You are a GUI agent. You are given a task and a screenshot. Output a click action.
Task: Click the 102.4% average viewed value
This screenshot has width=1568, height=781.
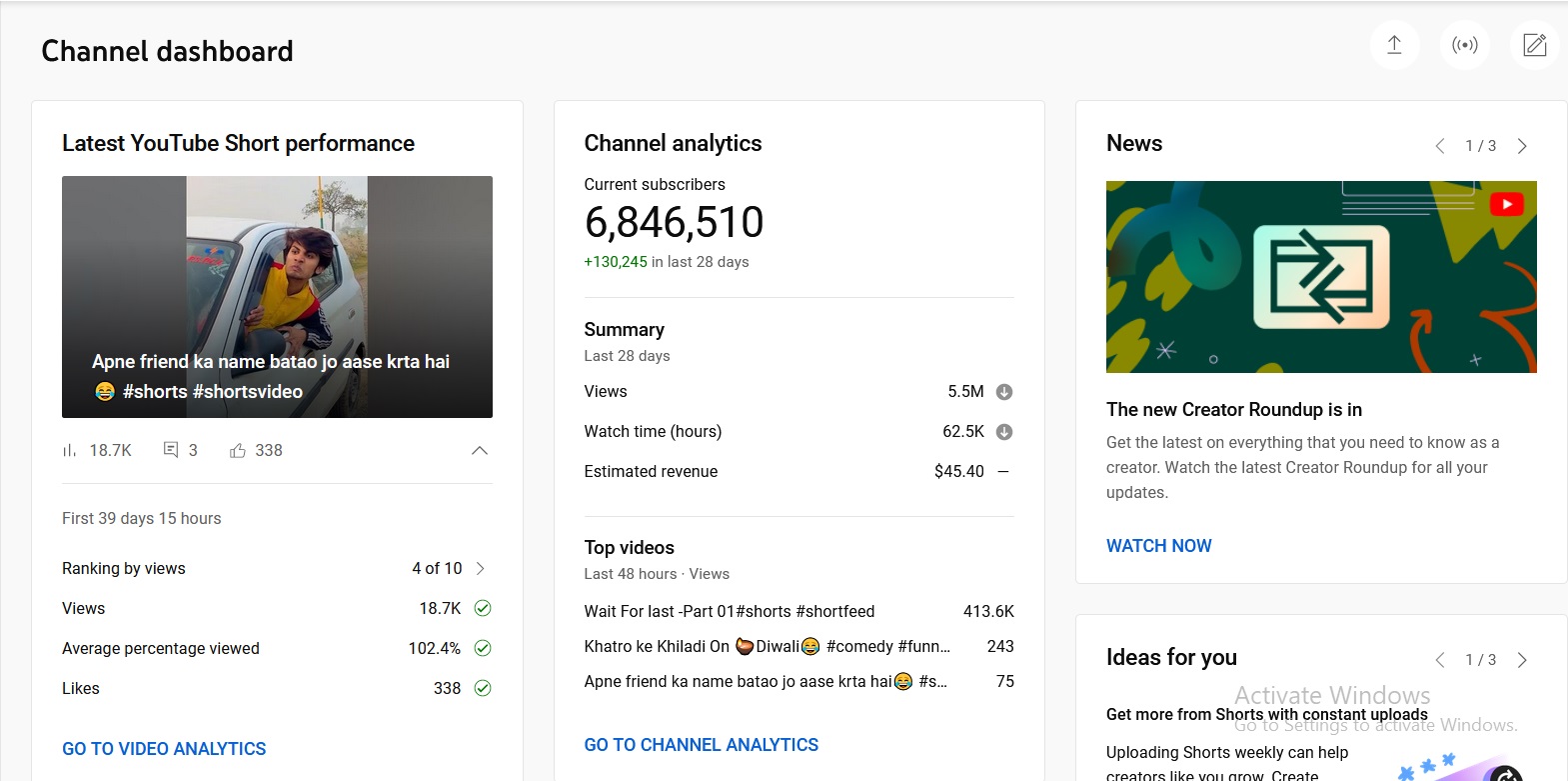[x=435, y=648]
